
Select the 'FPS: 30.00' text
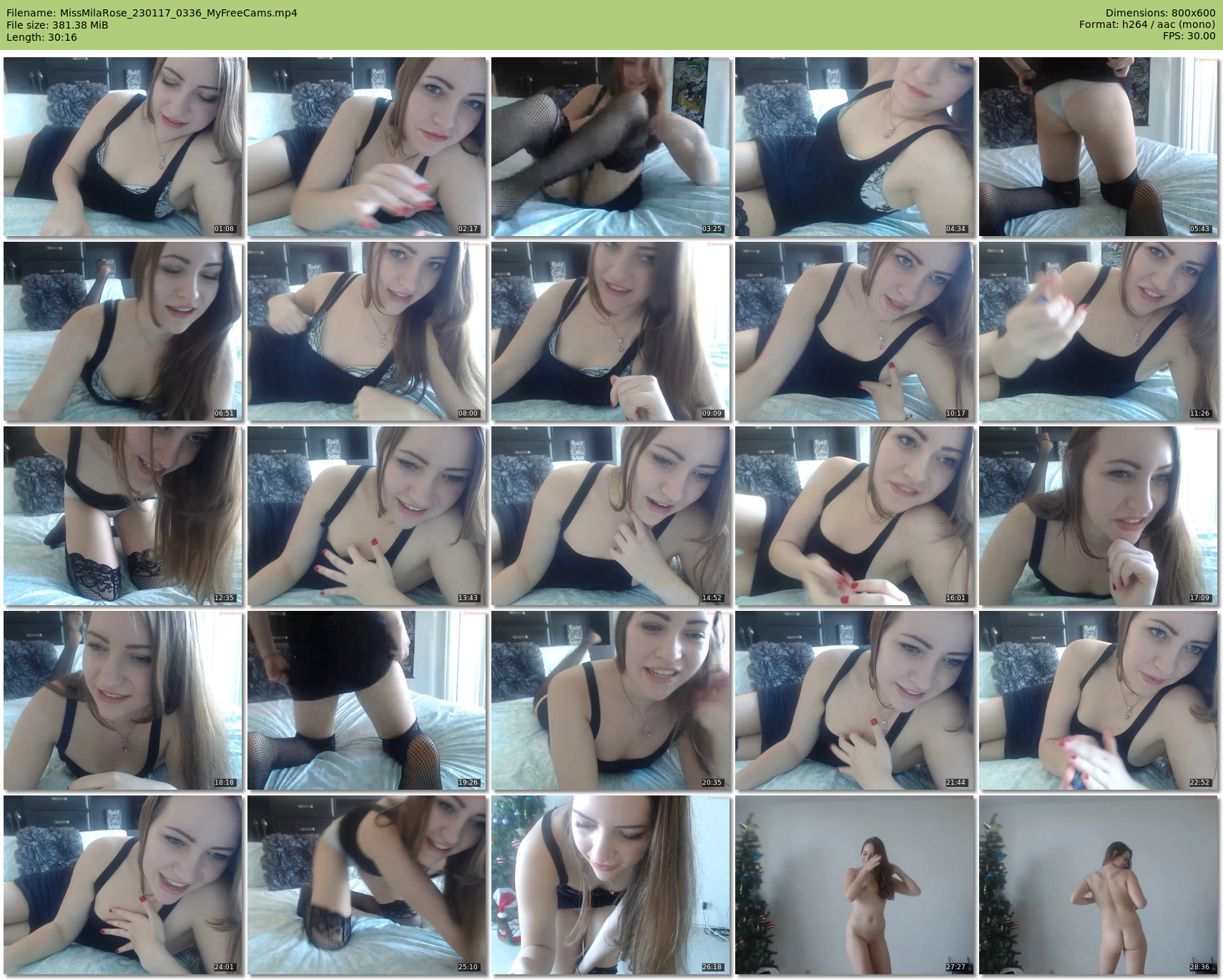(x=1189, y=36)
